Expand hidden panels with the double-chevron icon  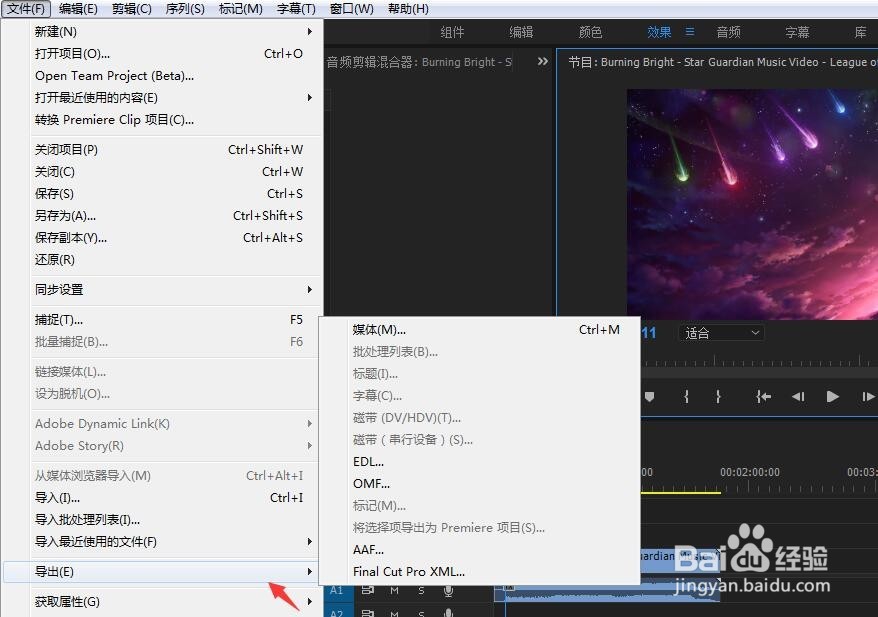pyautogui.click(x=543, y=61)
